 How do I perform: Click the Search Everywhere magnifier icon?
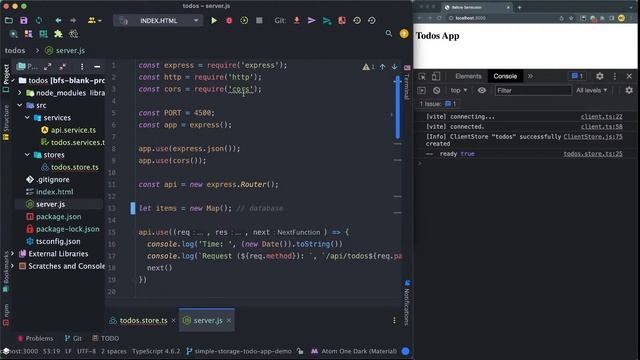click(389, 34)
